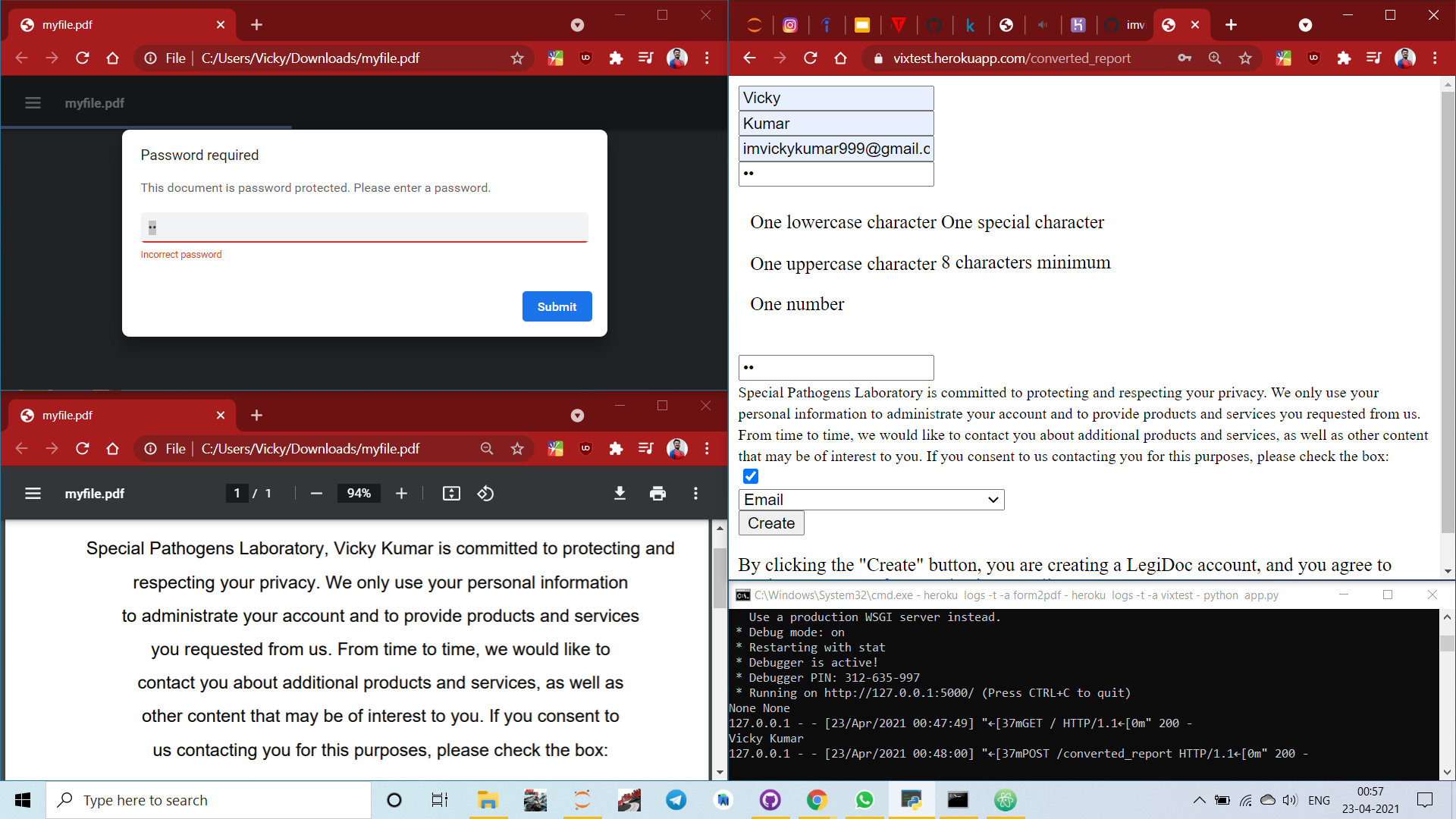Zoom in the PDF with plus icon
Image resolution: width=1456 pixels, height=819 pixels.
(401, 494)
